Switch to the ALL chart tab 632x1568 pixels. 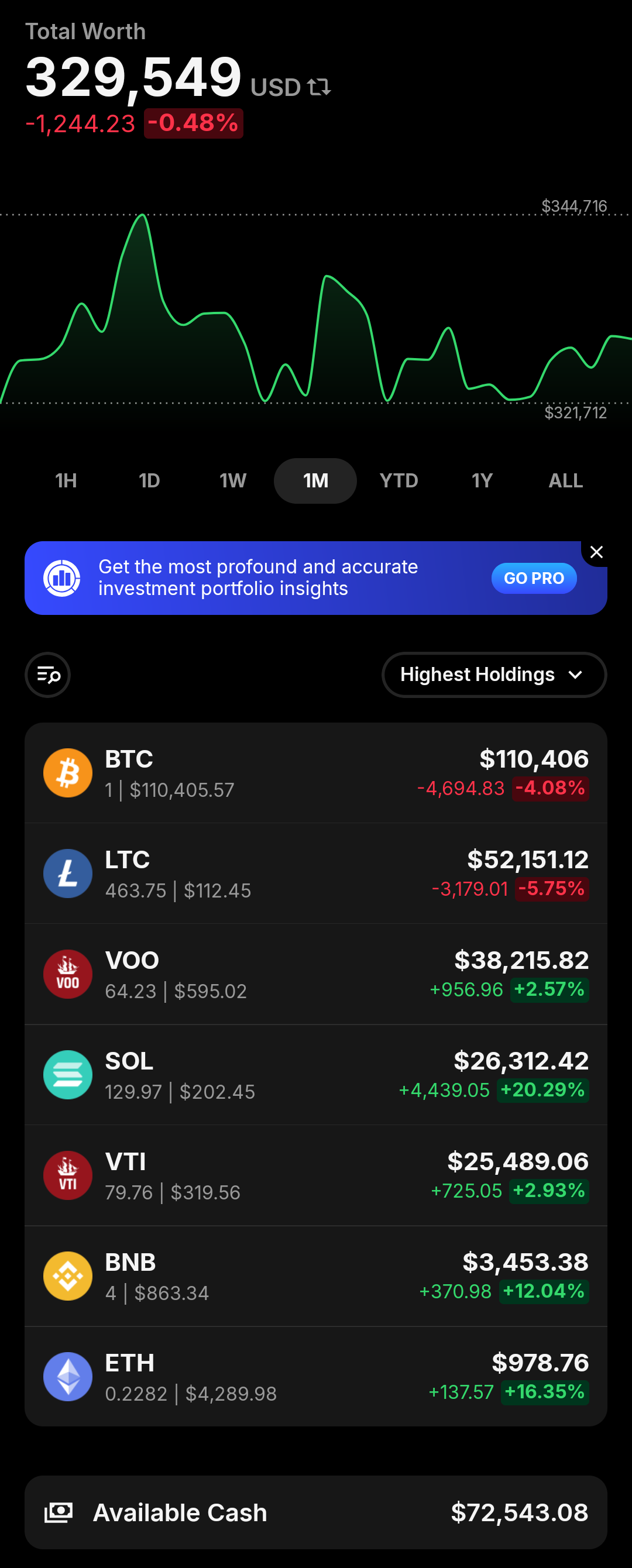click(566, 480)
